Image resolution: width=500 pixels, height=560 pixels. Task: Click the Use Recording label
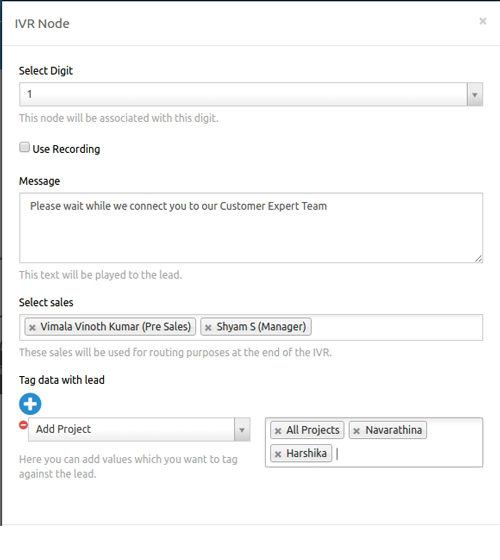coord(66,149)
